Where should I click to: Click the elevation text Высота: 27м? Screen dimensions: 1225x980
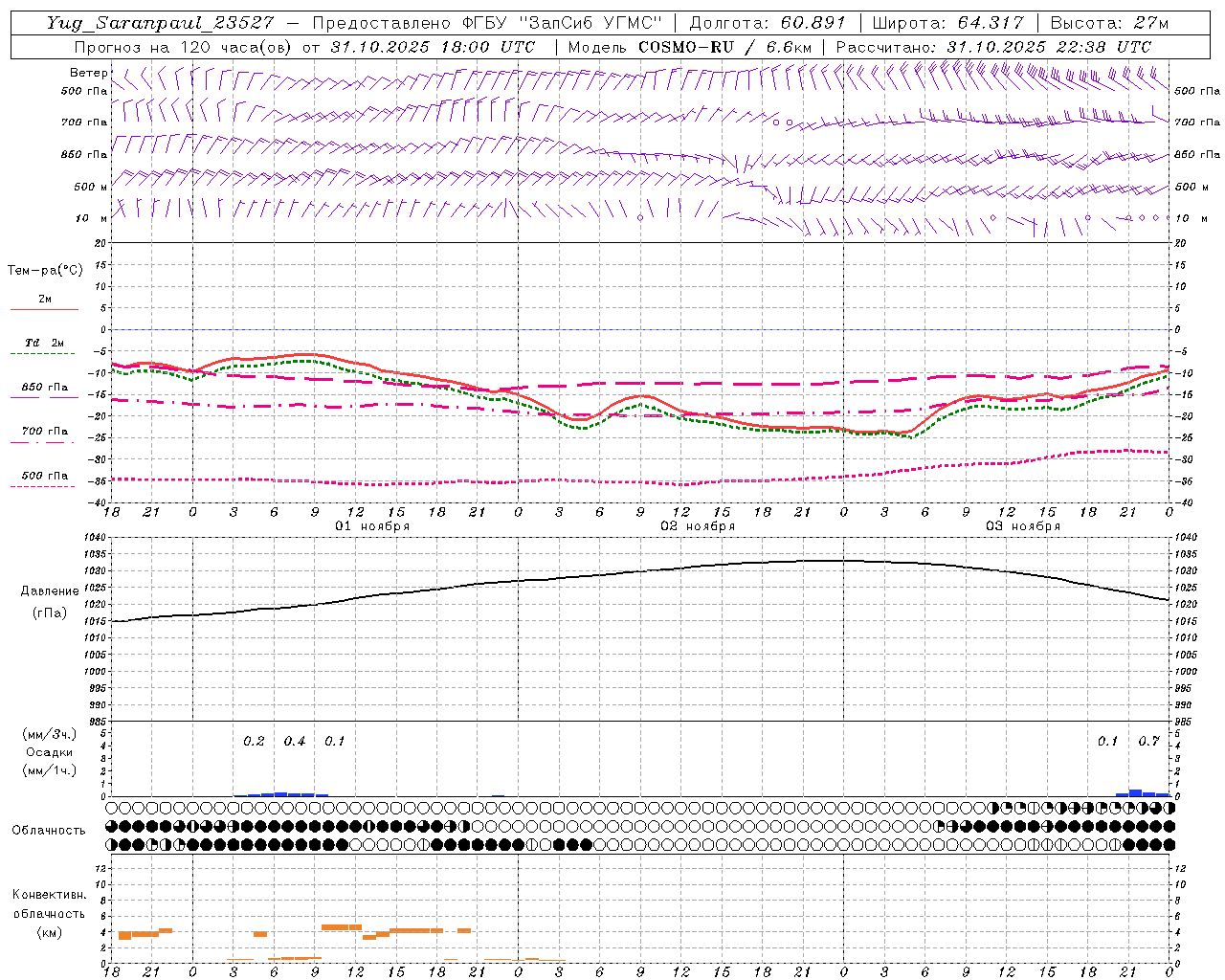point(1109,22)
